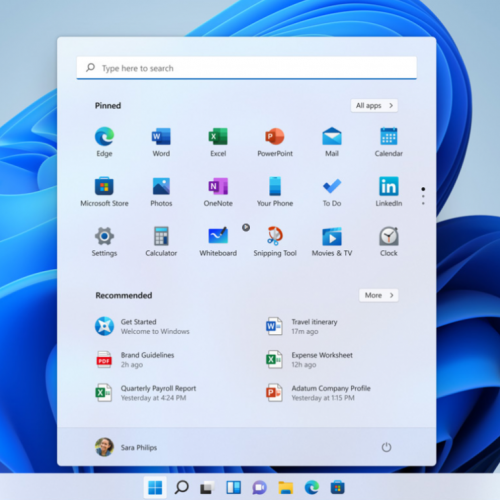Open the LinkedIn pinned app
The image size is (500, 500).
[x=389, y=192]
